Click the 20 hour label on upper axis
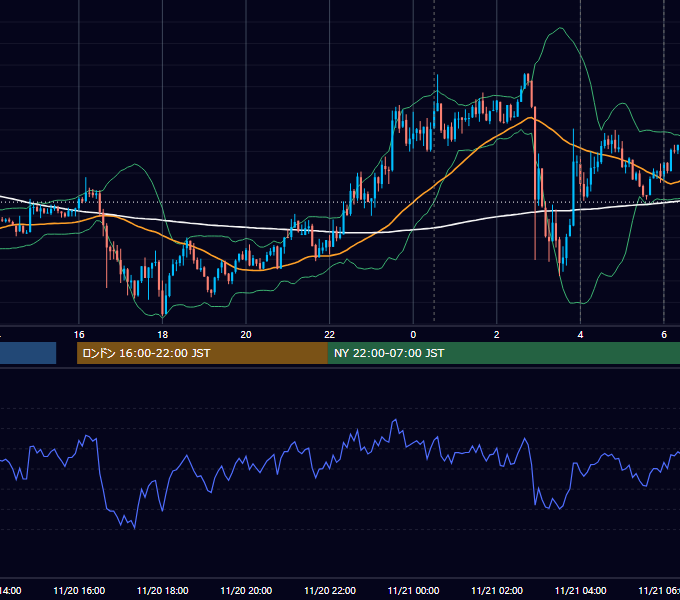680x600 pixels. coord(246,335)
